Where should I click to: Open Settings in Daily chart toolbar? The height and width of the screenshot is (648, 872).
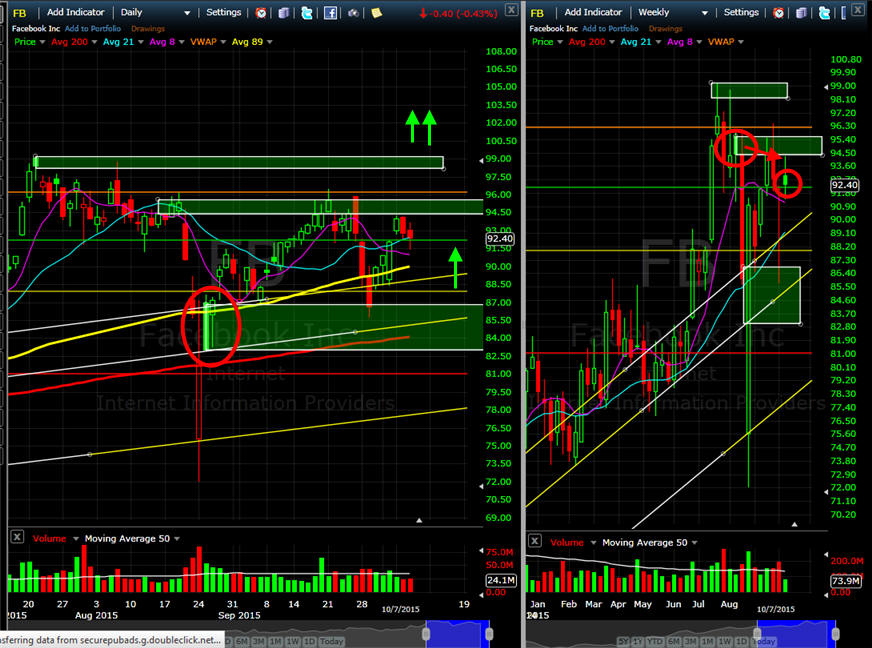click(224, 12)
